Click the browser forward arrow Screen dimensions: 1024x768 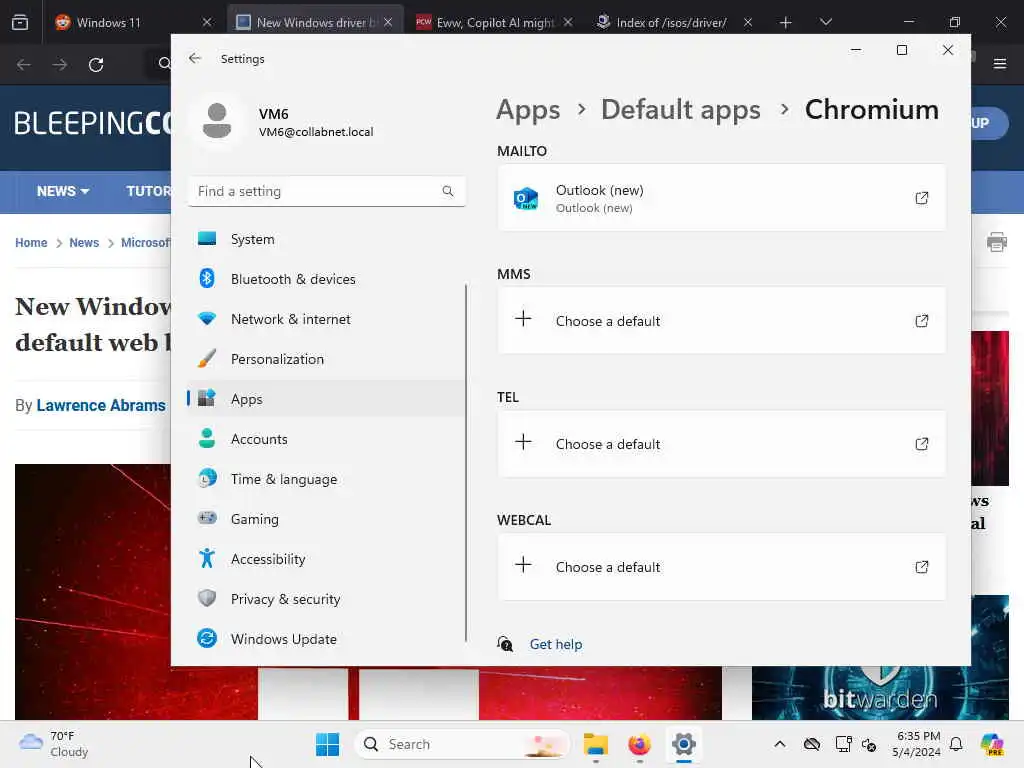59,64
